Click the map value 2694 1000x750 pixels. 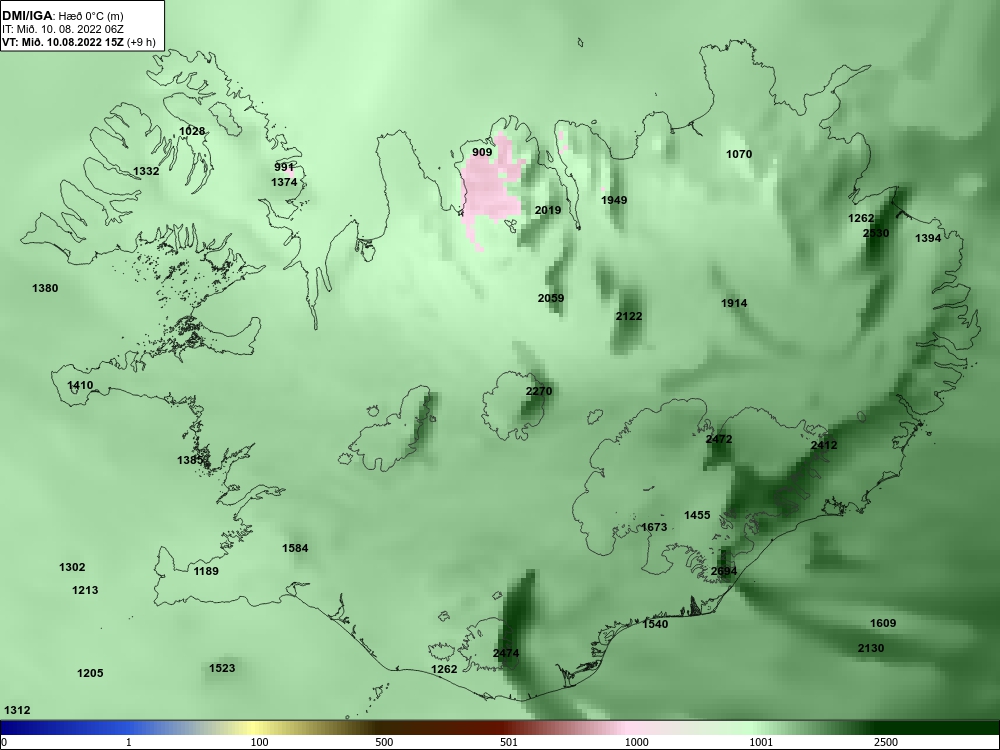pyautogui.click(x=724, y=571)
